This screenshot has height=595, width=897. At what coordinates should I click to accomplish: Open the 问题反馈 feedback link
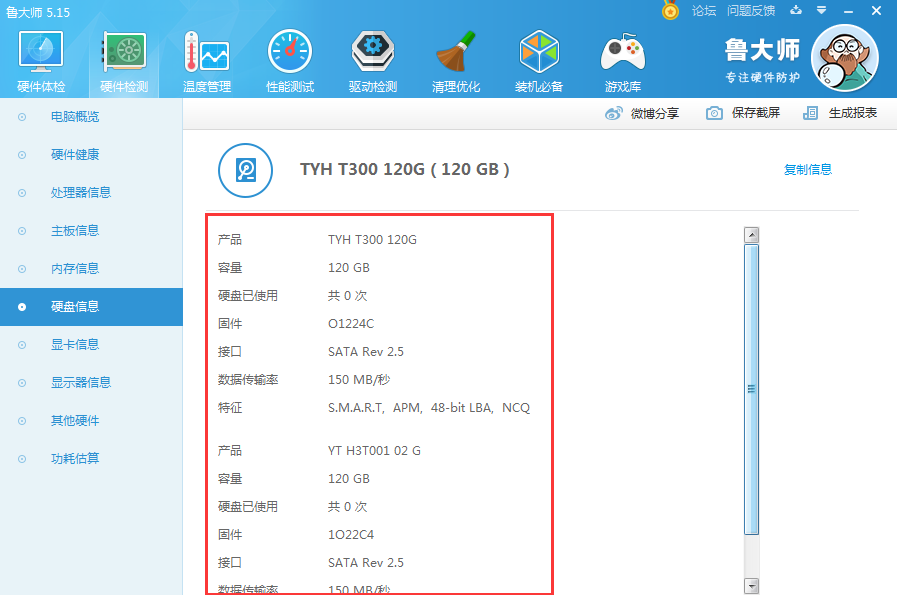click(x=751, y=10)
